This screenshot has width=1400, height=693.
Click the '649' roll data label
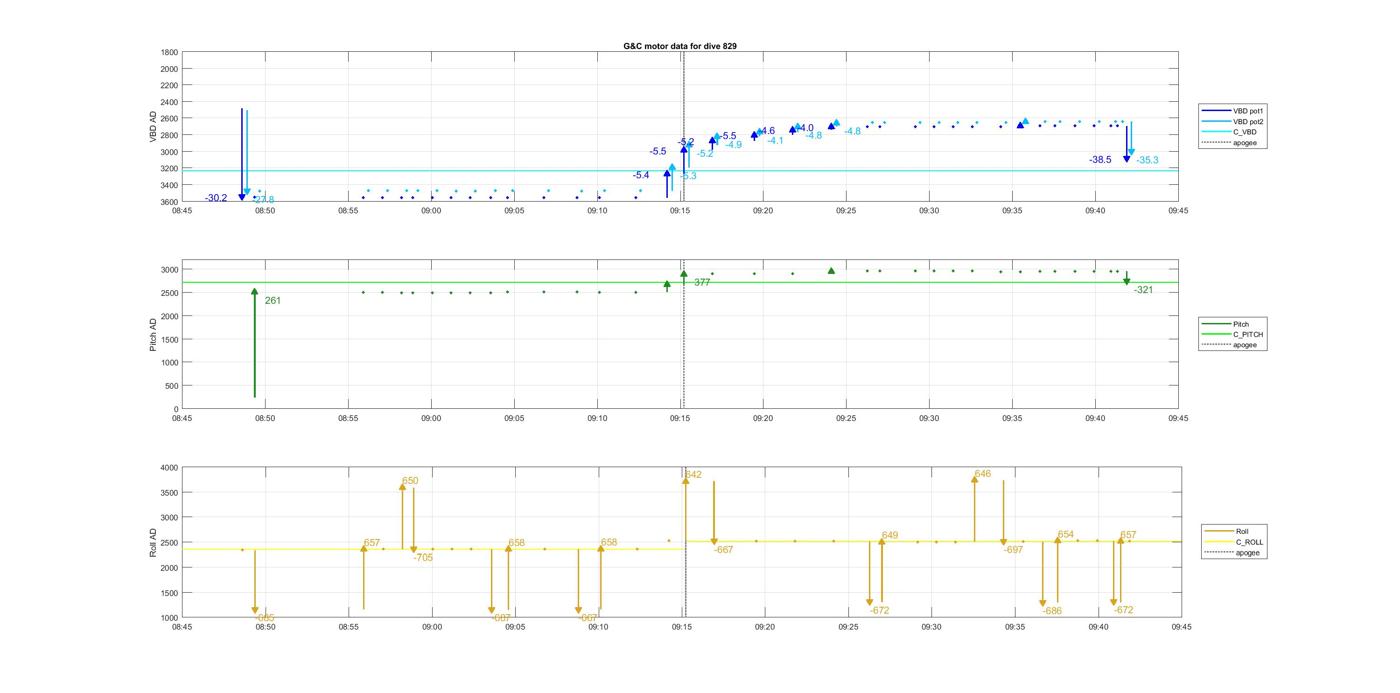coord(890,535)
